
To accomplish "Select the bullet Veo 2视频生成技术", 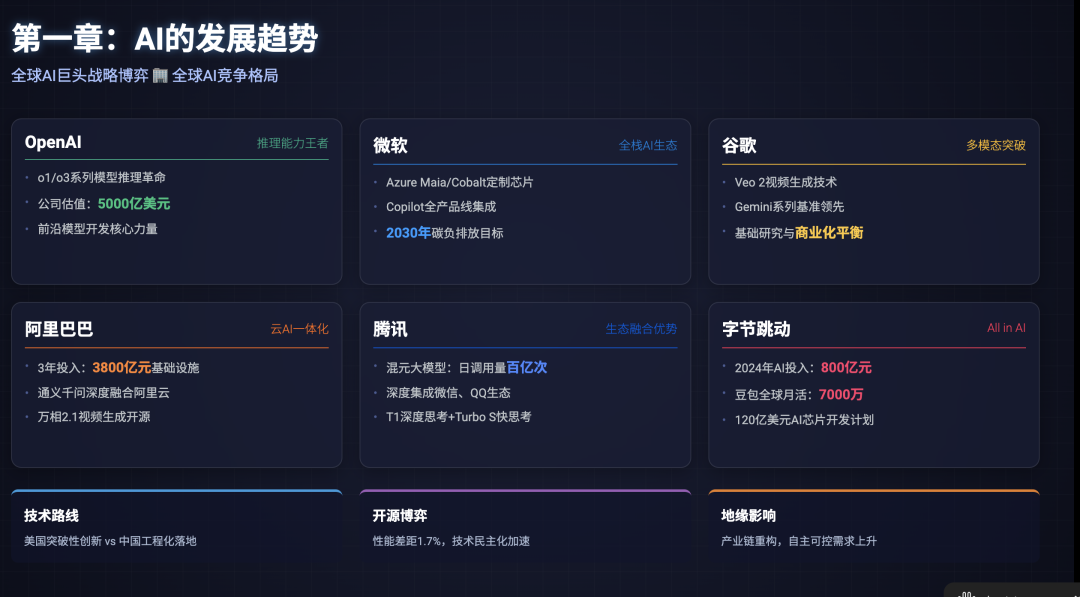I will point(786,182).
